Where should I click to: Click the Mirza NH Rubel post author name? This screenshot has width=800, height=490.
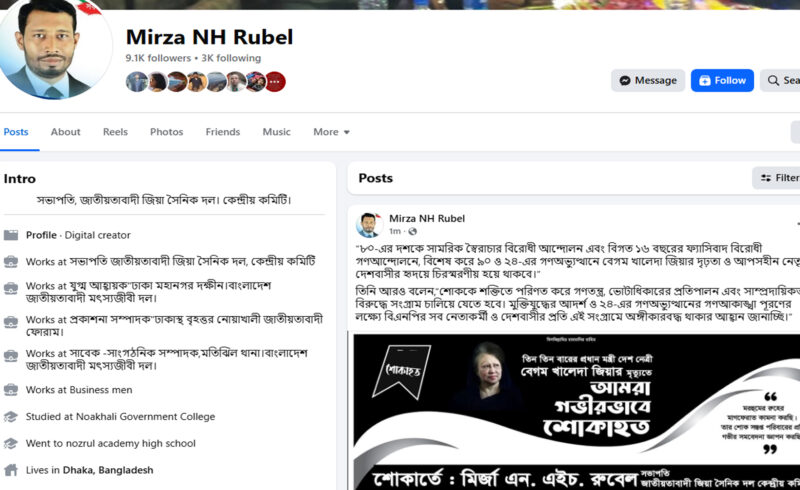pos(427,218)
